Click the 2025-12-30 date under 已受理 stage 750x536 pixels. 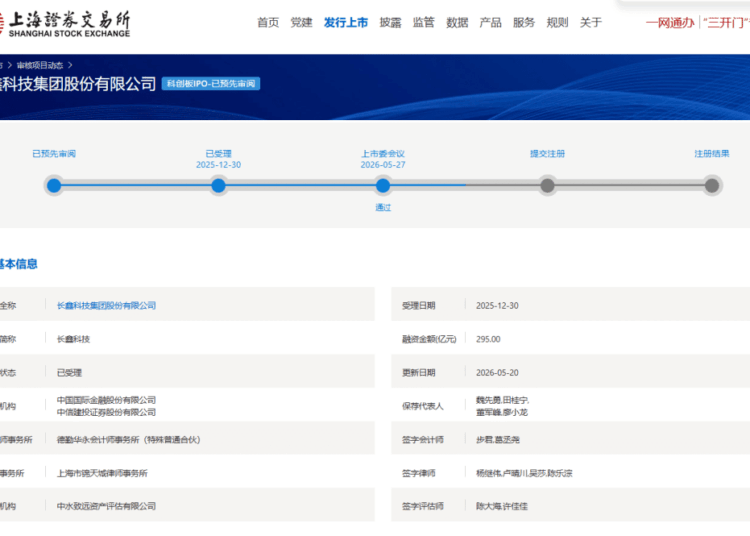(x=219, y=164)
